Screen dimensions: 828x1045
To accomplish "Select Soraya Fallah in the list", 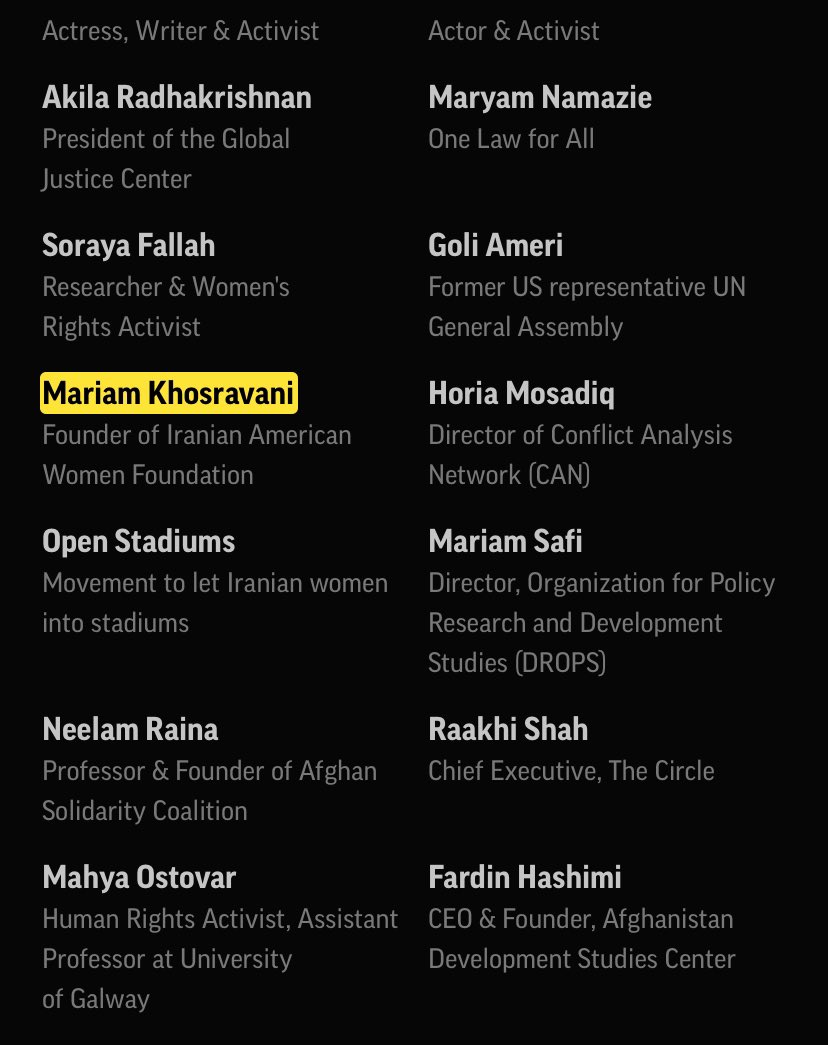I will [x=128, y=246].
